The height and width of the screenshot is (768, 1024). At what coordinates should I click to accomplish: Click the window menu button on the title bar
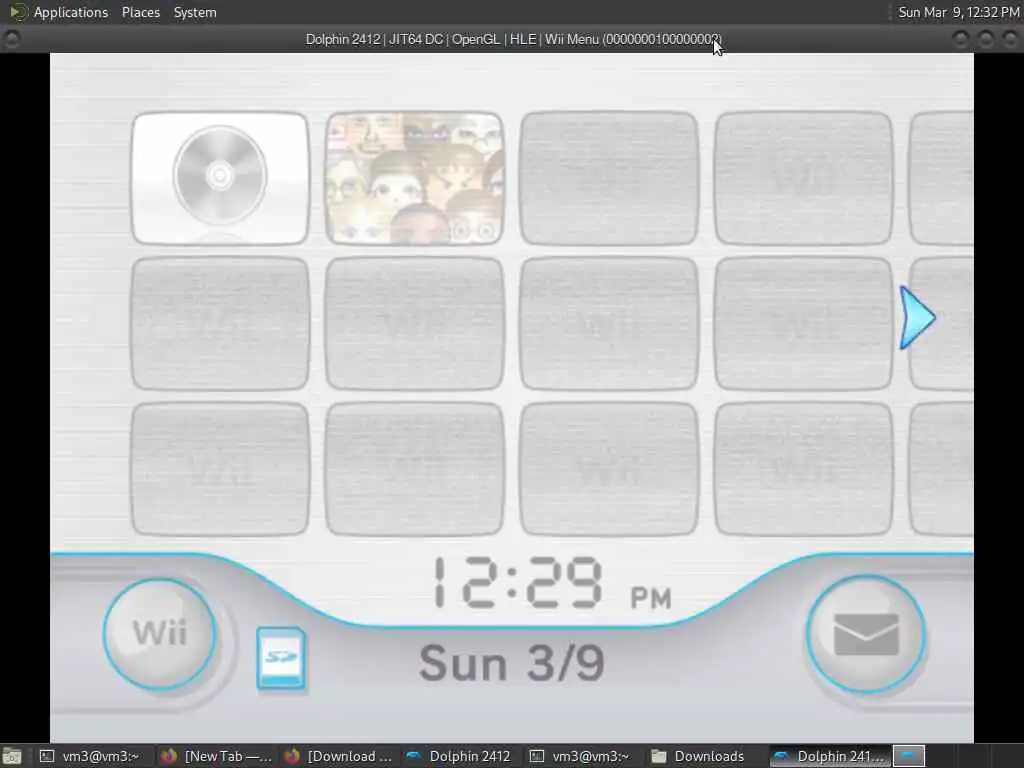pyautogui.click(x=12, y=39)
